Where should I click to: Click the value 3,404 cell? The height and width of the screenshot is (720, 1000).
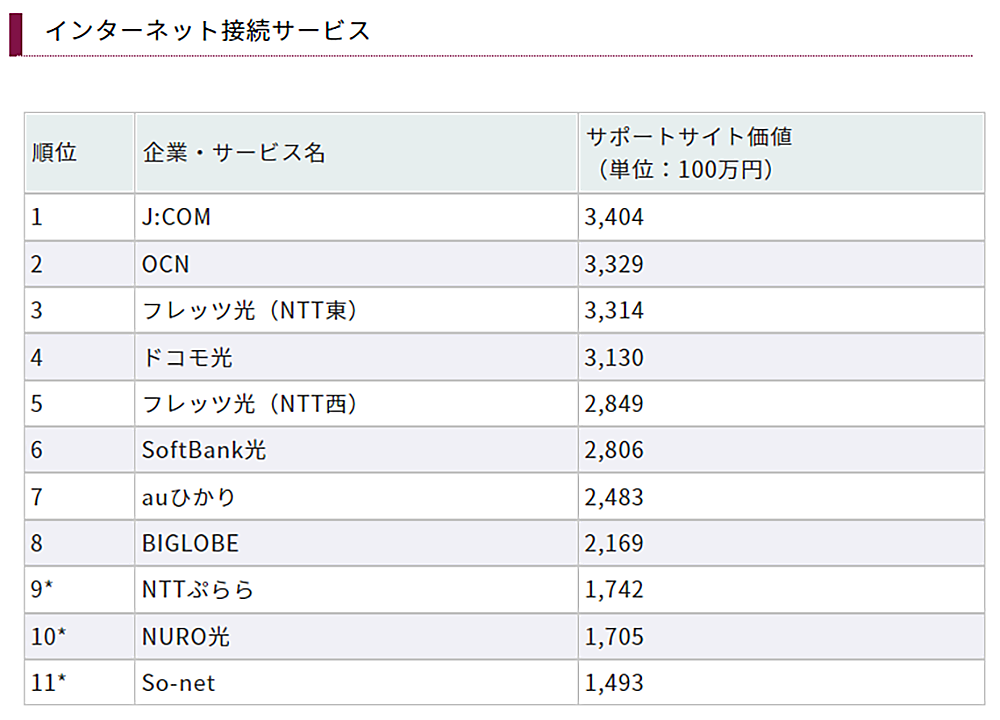(615, 218)
